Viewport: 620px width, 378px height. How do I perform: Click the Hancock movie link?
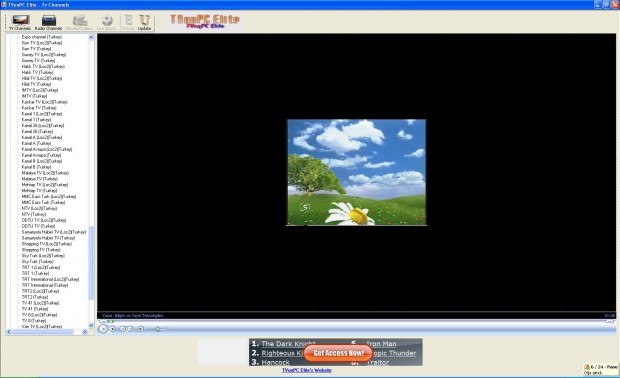coord(276,362)
